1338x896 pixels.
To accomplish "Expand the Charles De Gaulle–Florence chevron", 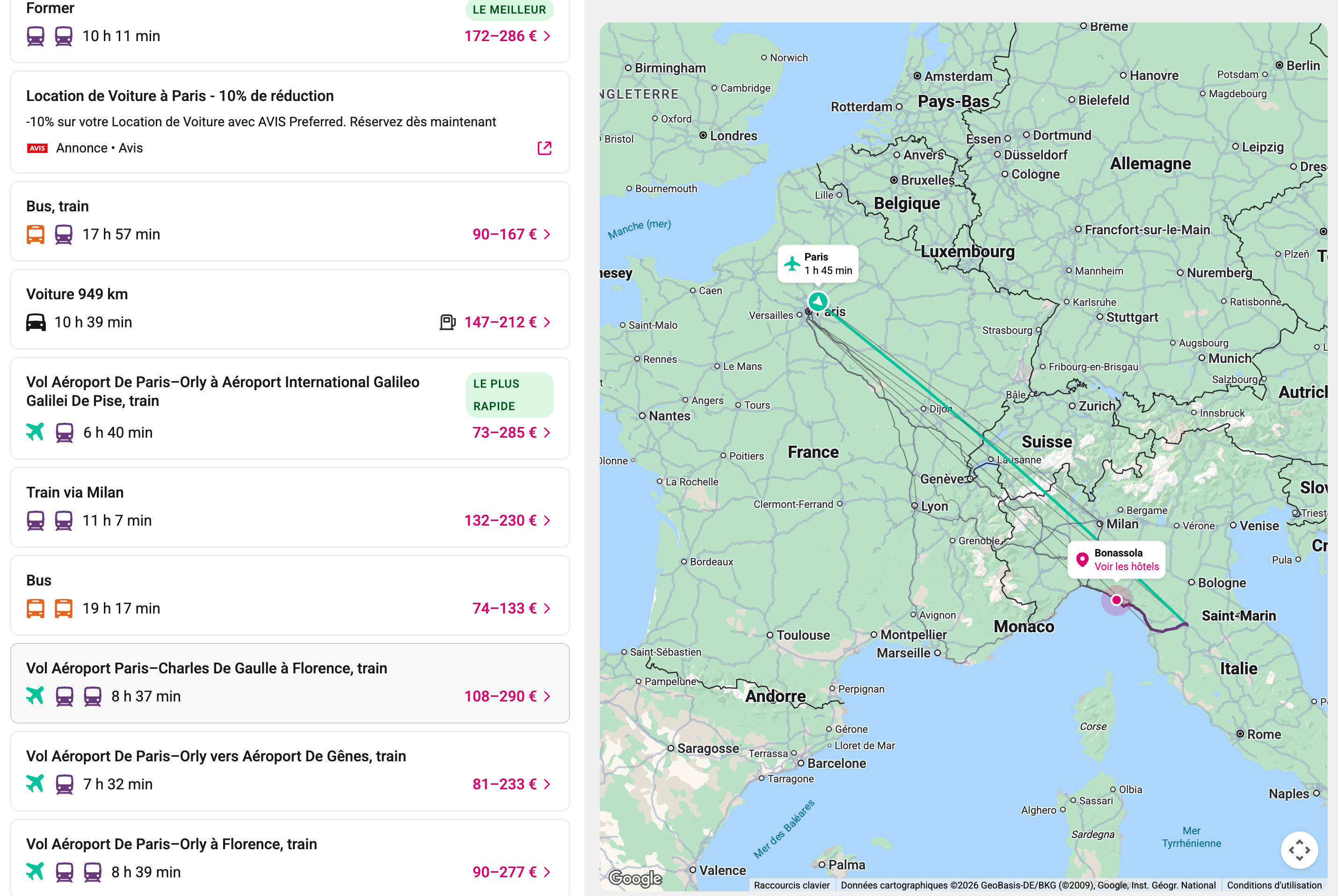I will tap(547, 697).
